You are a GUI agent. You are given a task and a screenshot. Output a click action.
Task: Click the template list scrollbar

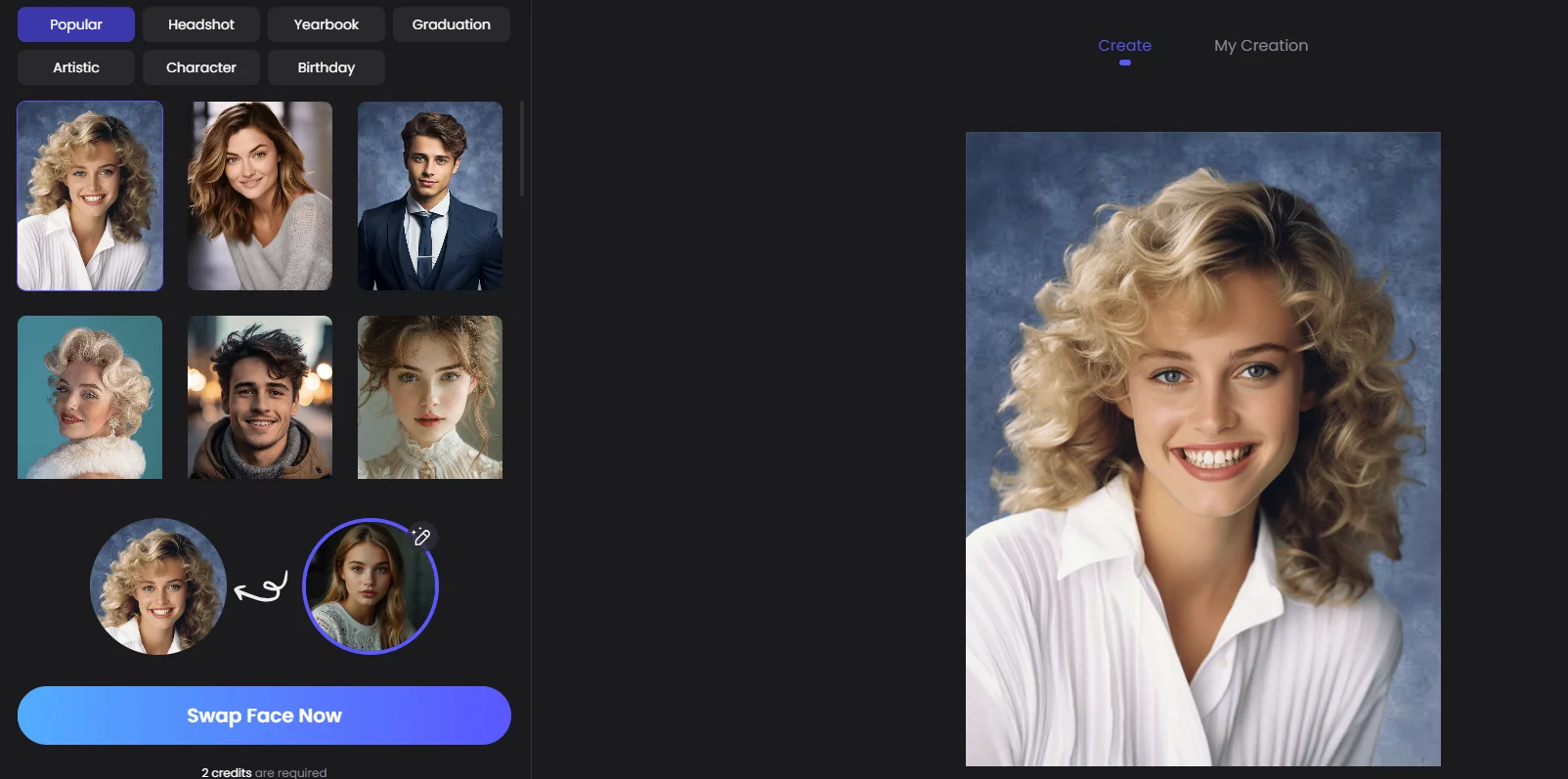click(x=522, y=149)
